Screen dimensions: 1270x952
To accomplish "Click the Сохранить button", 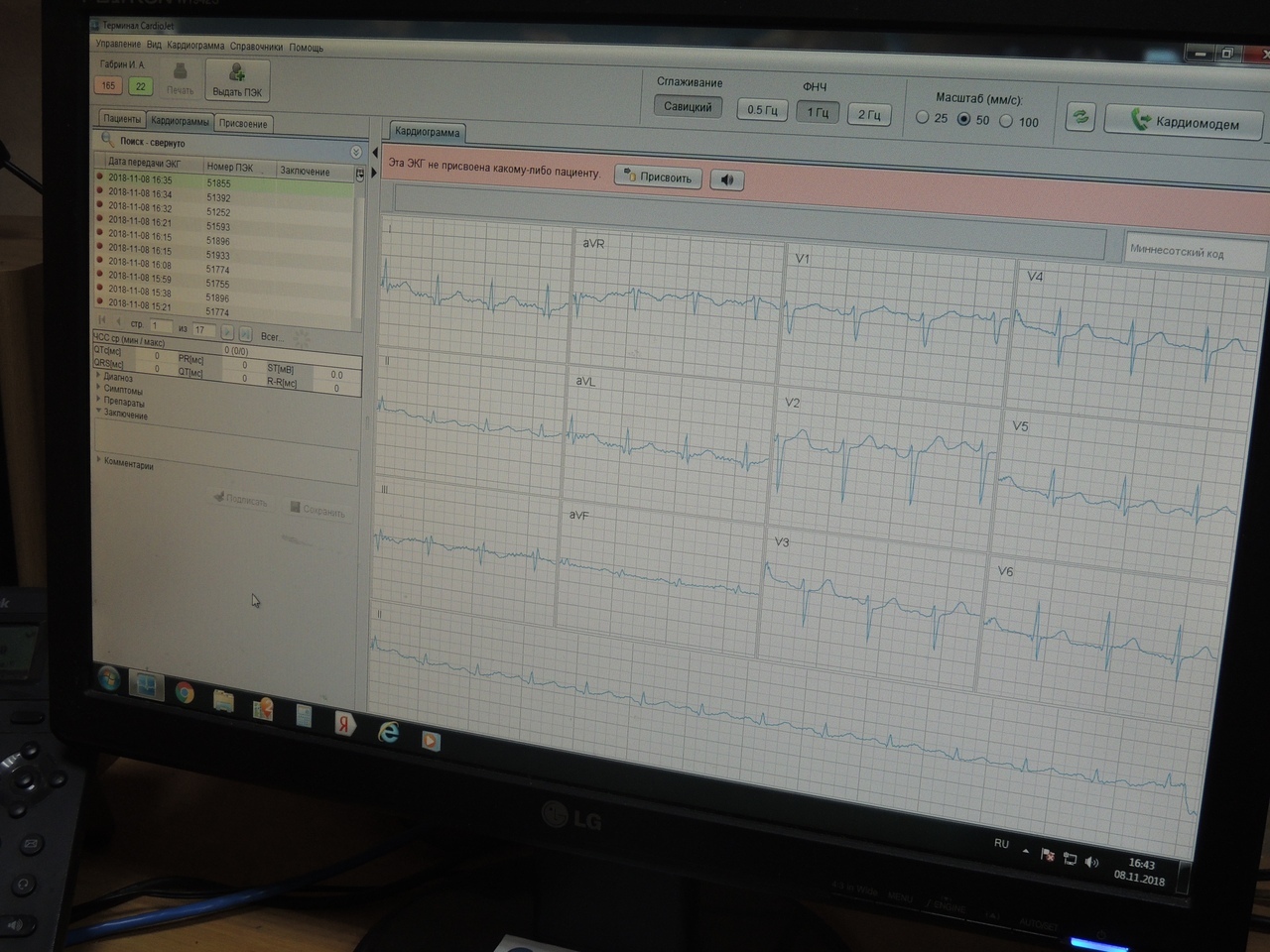I will pyautogui.click(x=317, y=510).
